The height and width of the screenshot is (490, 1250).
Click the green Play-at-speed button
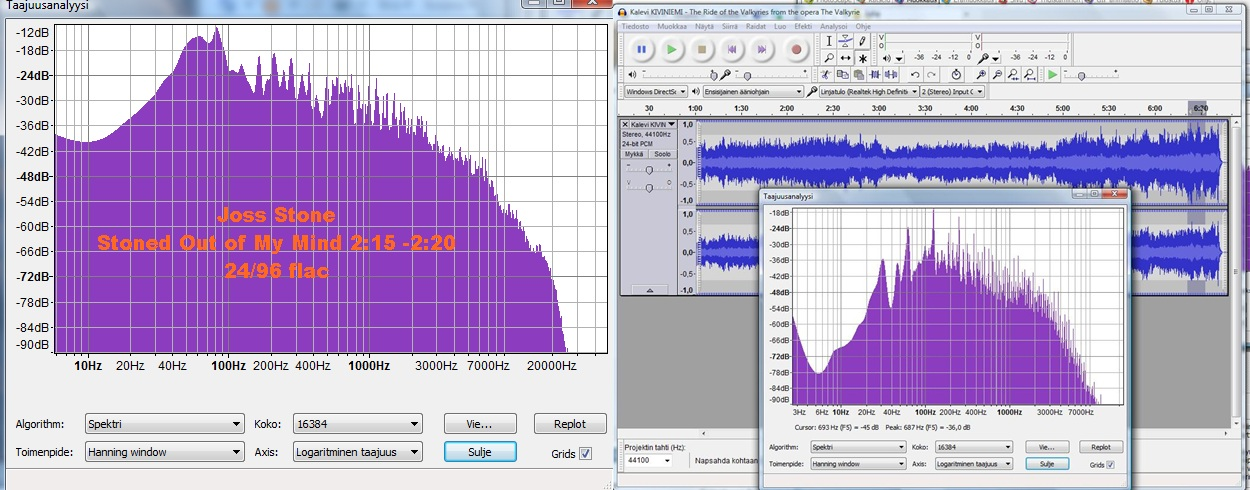1052,75
